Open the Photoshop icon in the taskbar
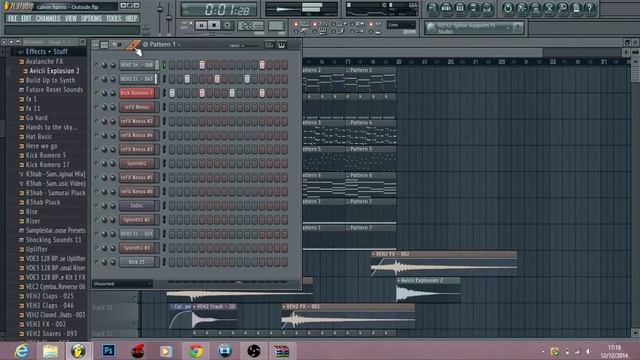This screenshot has width=640, height=360. coord(109,351)
